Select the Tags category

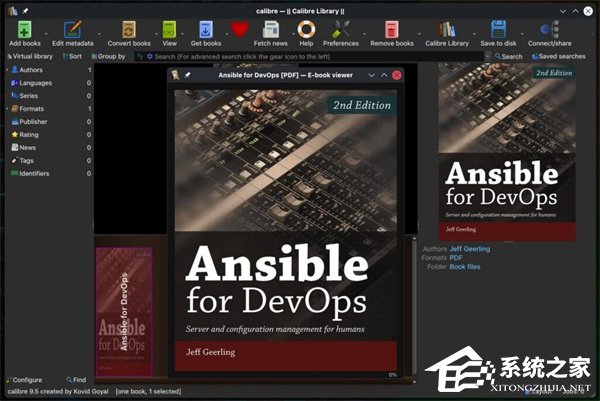click(x=50, y=161)
